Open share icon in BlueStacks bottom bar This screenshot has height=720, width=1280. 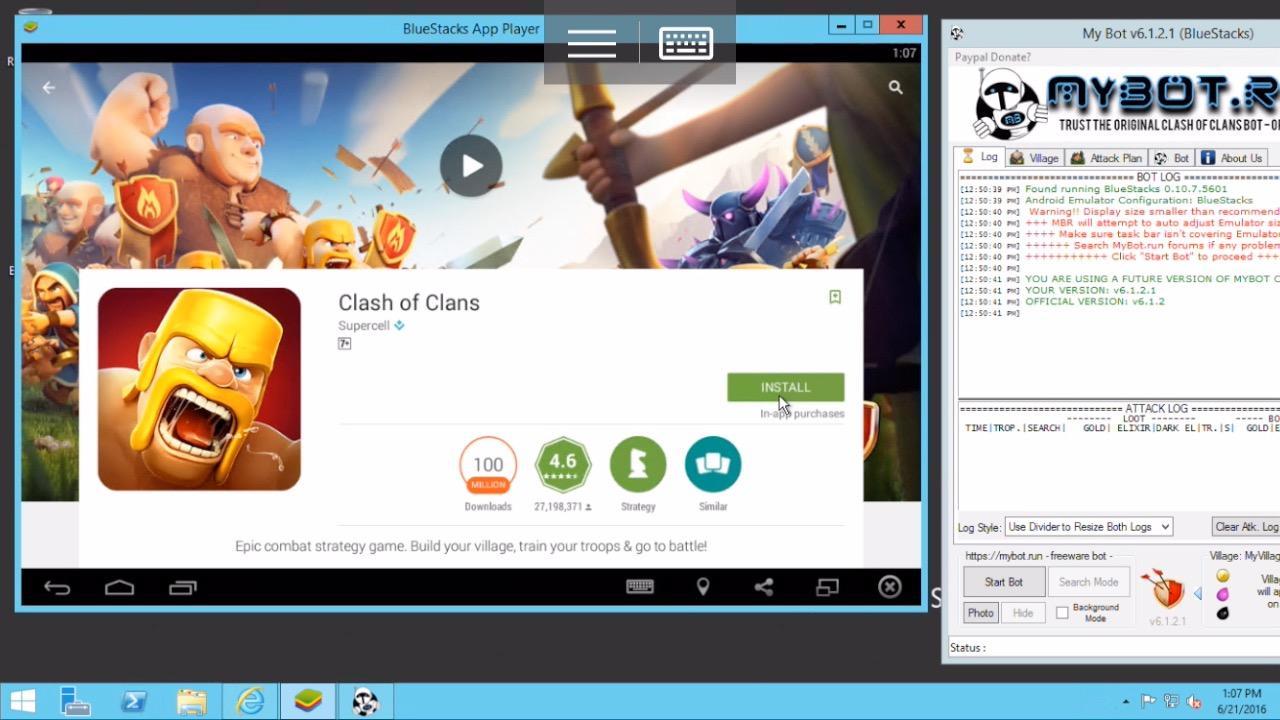click(x=764, y=587)
